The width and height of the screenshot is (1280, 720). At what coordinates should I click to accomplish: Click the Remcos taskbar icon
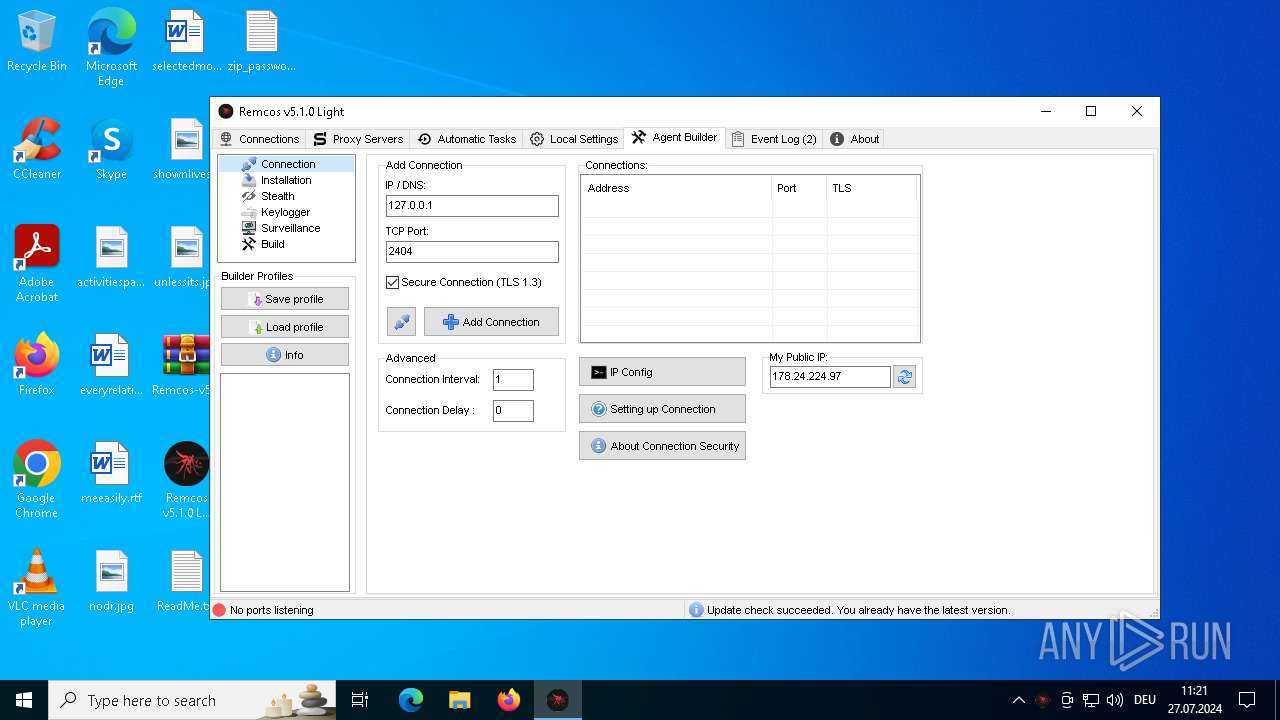pyautogui.click(x=558, y=700)
